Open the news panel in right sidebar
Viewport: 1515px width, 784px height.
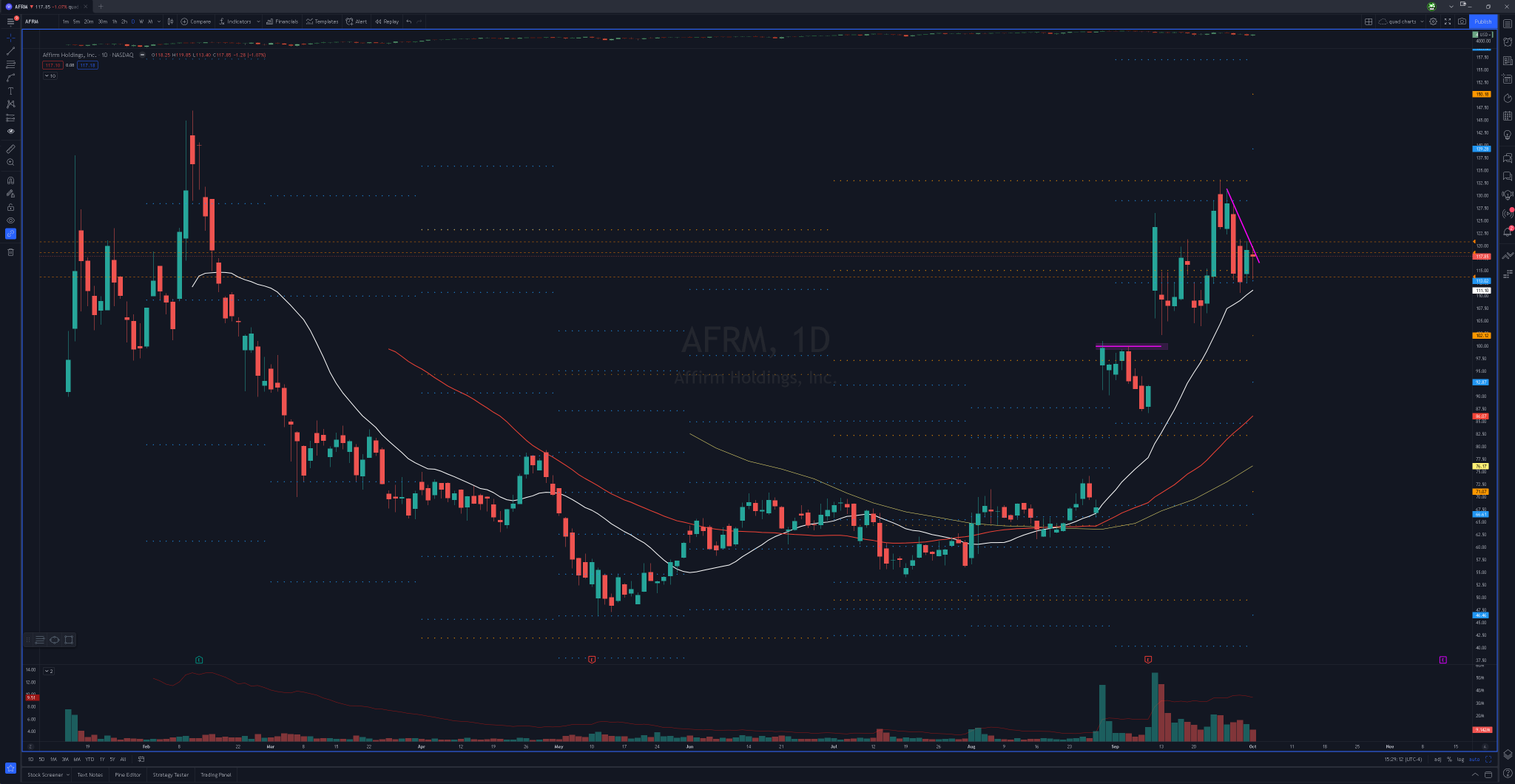click(1508, 61)
